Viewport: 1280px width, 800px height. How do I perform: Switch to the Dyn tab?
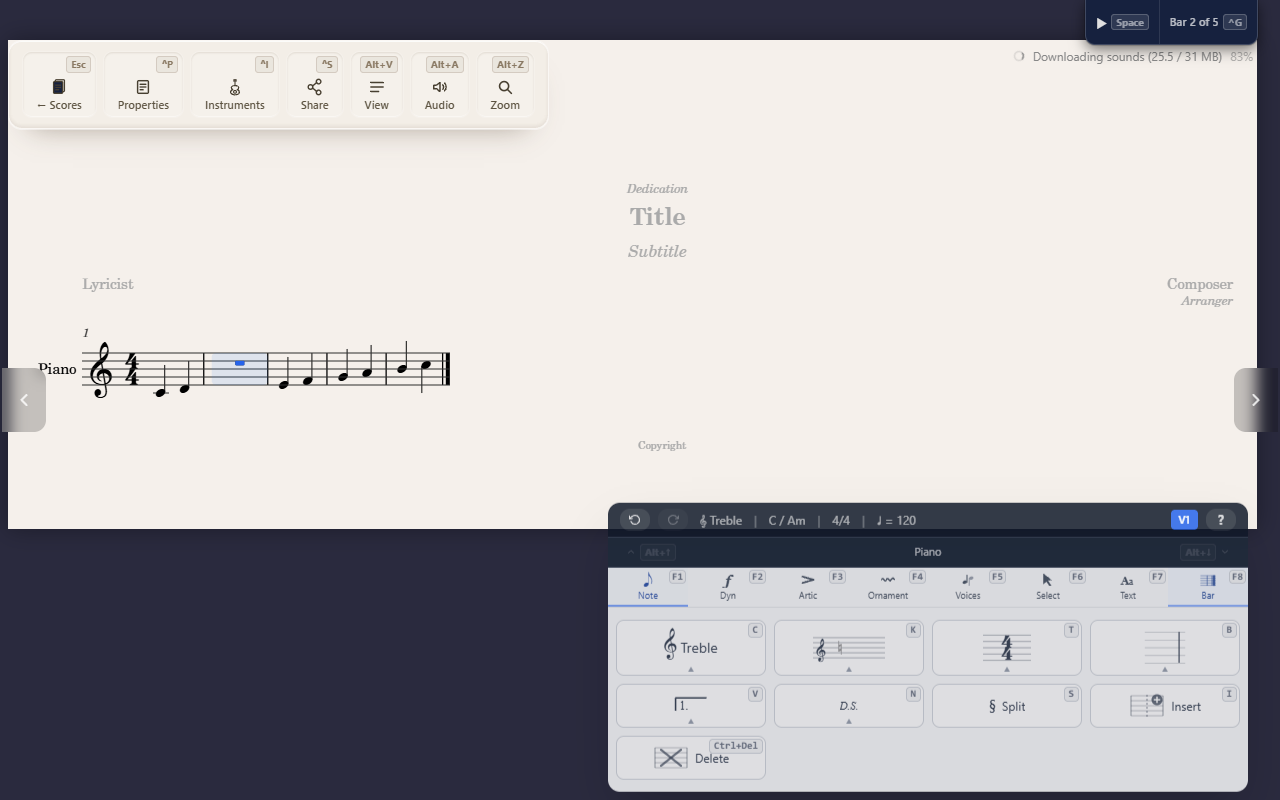(728, 587)
